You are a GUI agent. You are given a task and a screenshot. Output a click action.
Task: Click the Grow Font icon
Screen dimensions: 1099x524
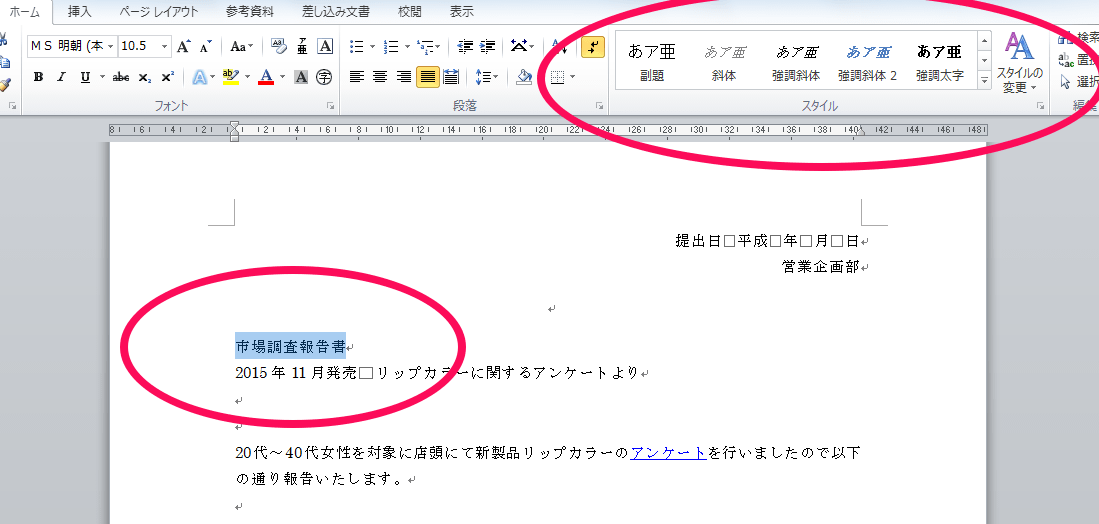click(184, 46)
